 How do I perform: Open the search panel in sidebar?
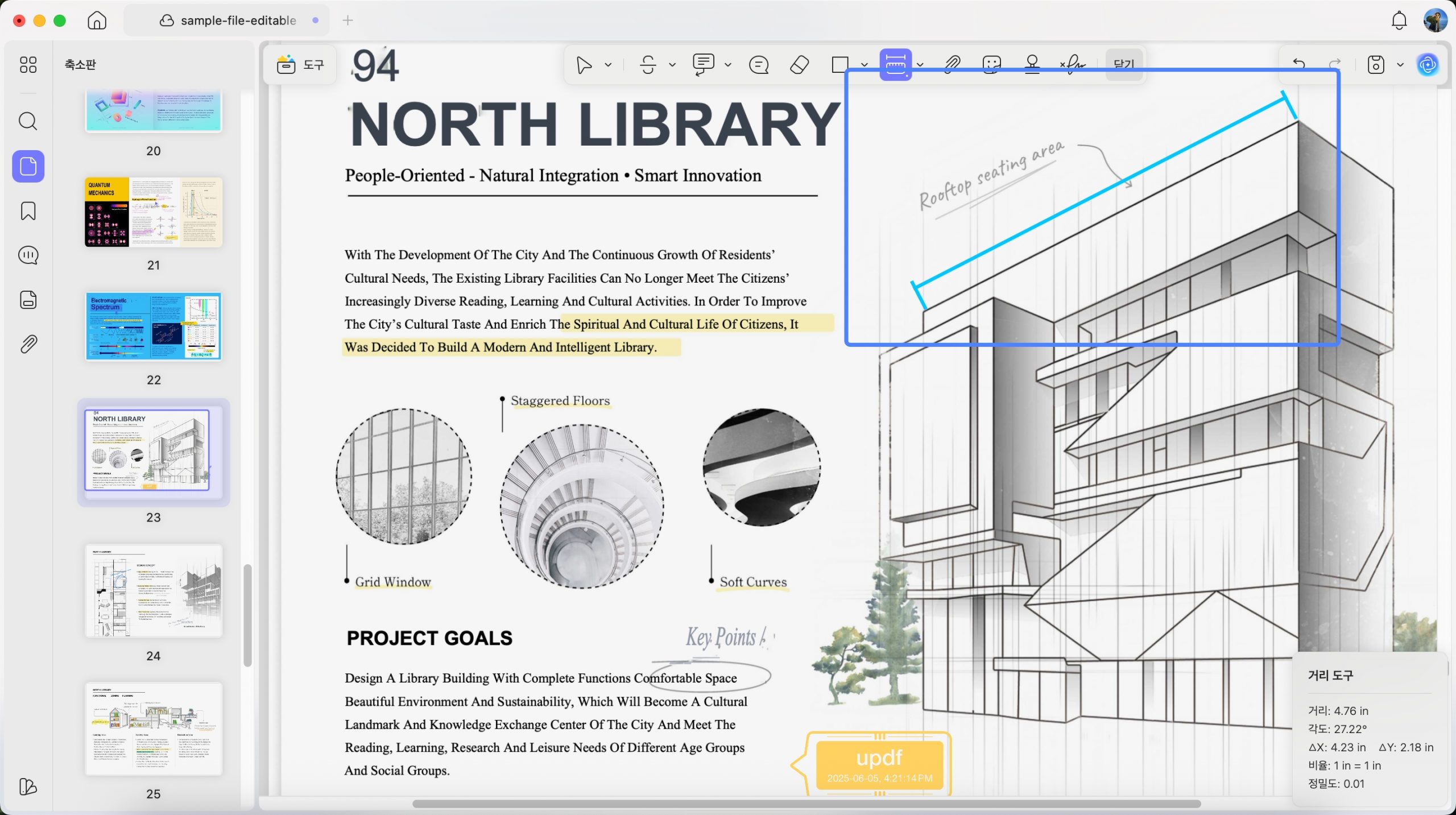click(28, 121)
